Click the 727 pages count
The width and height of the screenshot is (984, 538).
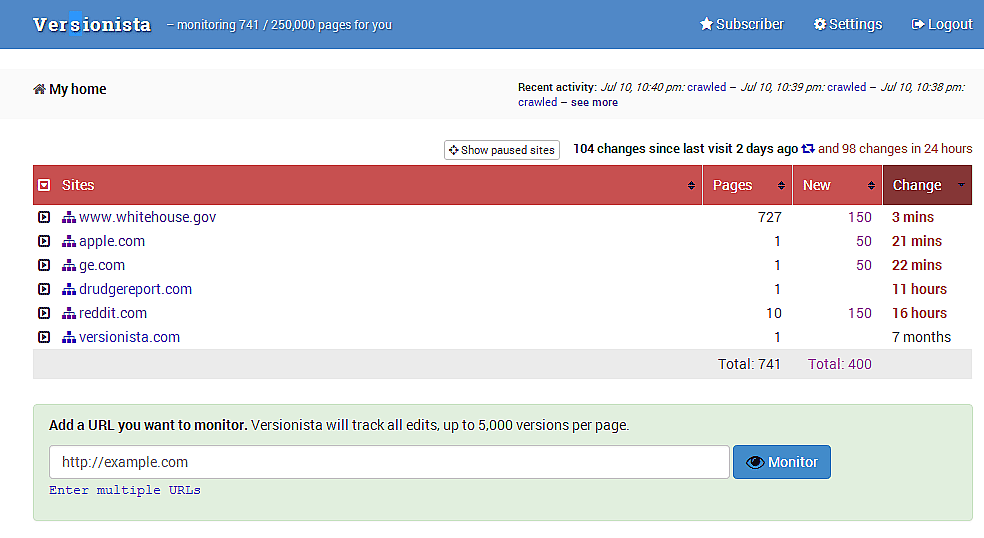click(769, 217)
